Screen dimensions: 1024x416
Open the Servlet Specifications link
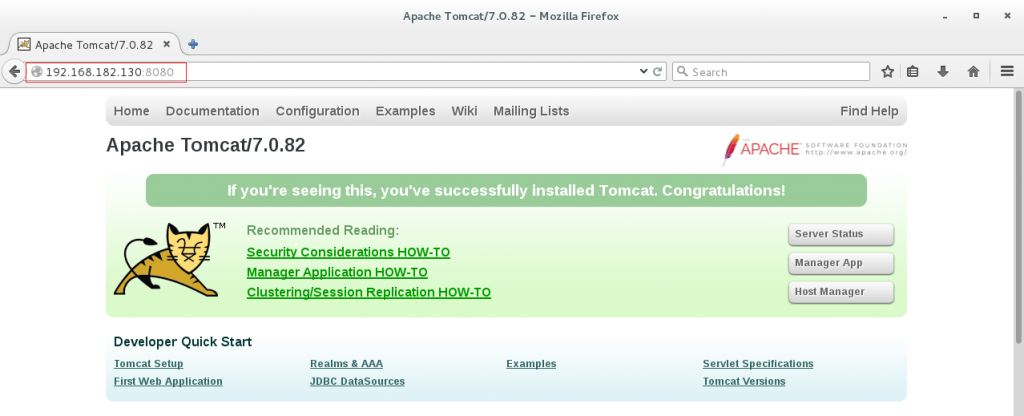pos(758,364)
